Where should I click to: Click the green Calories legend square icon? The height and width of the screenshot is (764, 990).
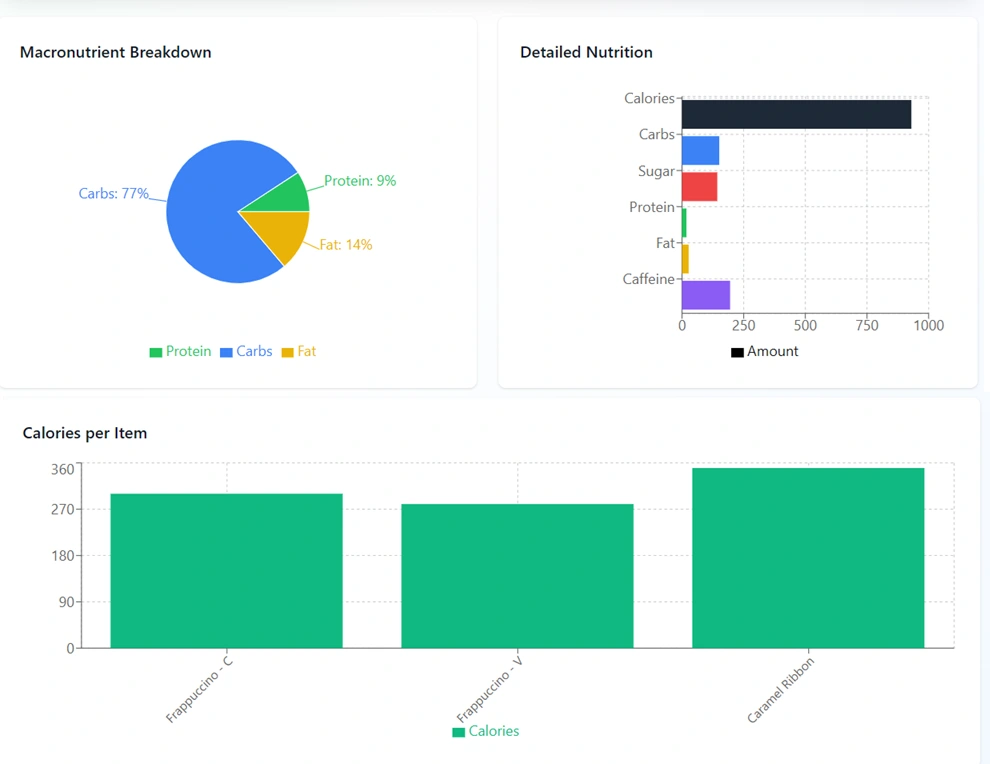[458, 732]
